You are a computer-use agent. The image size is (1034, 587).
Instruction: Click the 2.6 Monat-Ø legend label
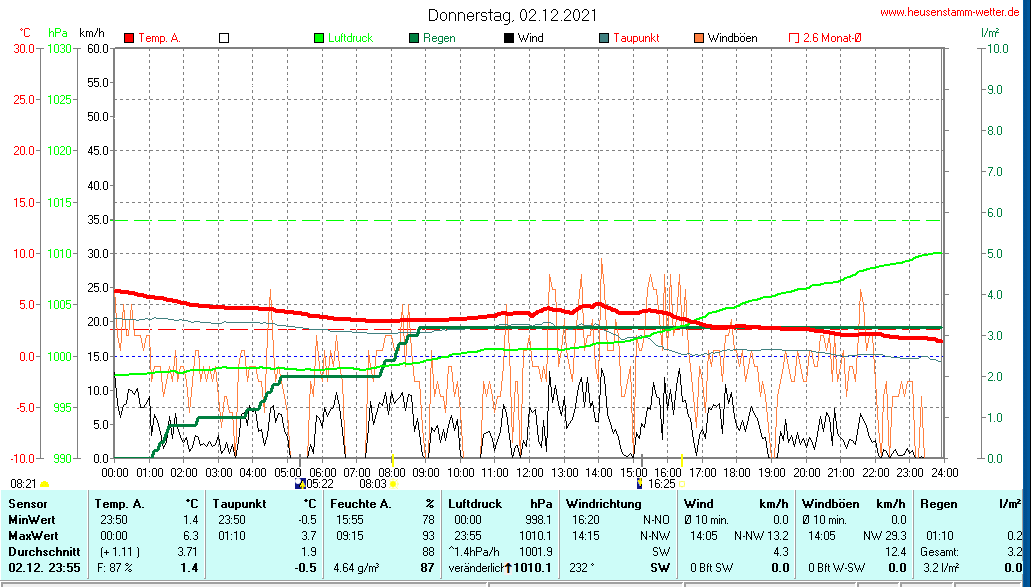832,38
